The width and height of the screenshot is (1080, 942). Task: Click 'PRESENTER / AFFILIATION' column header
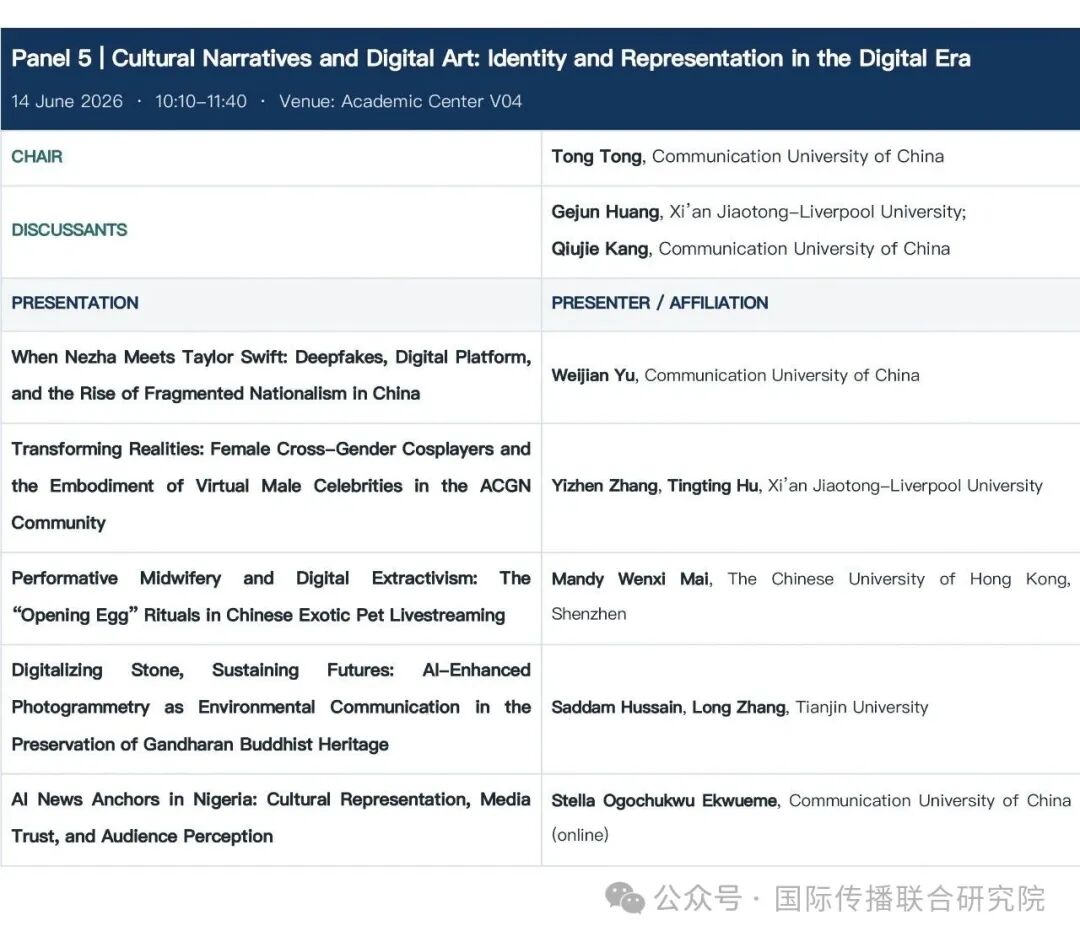tap(659, 303)
